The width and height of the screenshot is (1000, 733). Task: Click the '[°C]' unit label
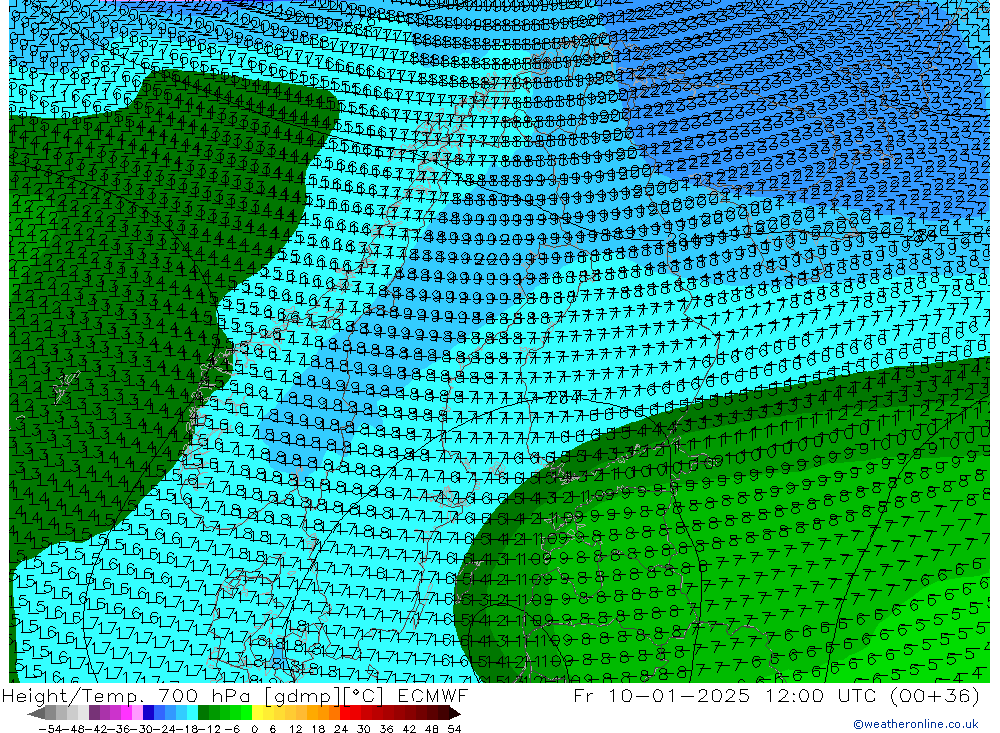click(364, 695)
